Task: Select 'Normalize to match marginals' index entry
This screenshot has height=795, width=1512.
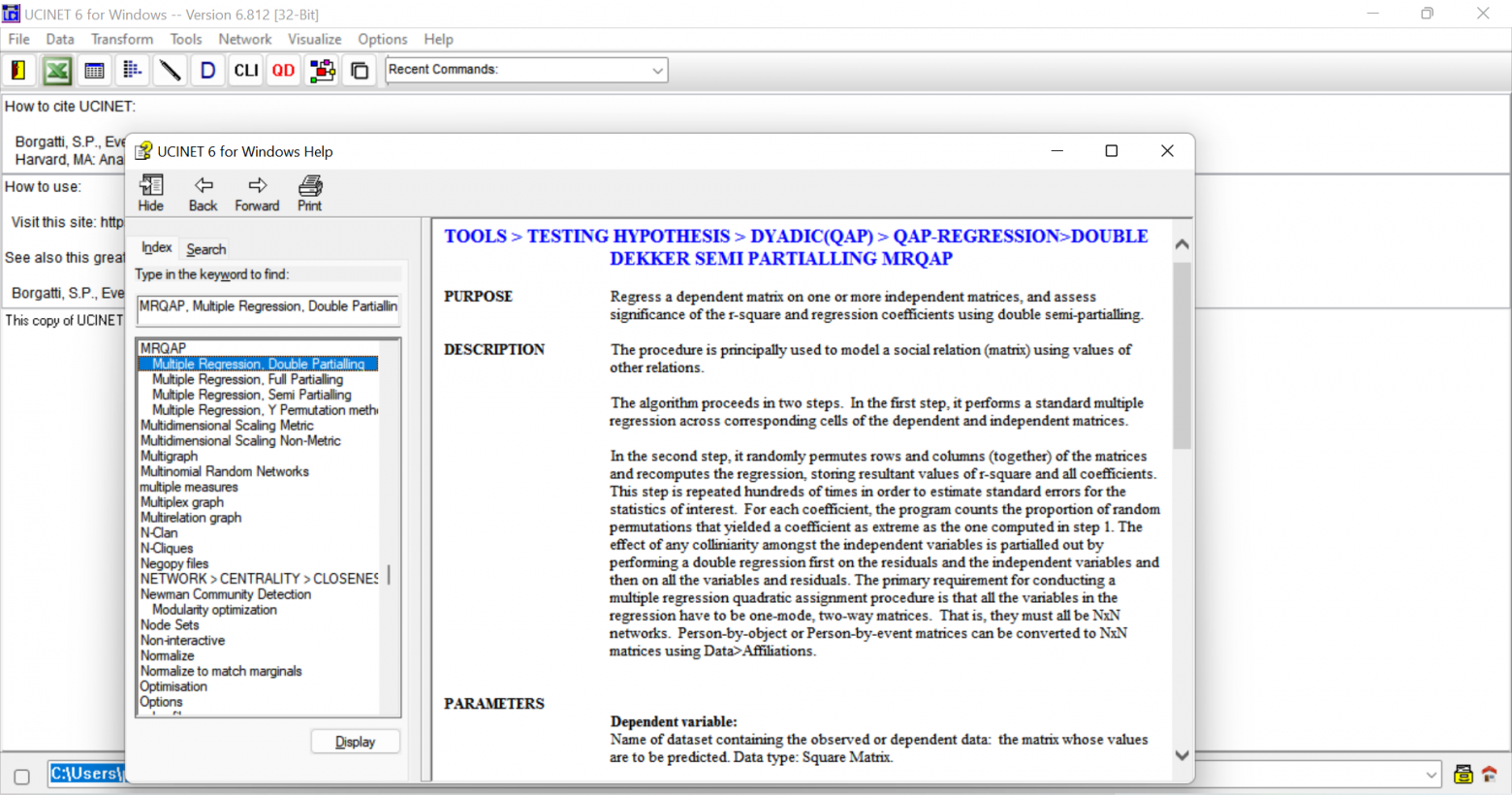Action: [x=221, y=671]
